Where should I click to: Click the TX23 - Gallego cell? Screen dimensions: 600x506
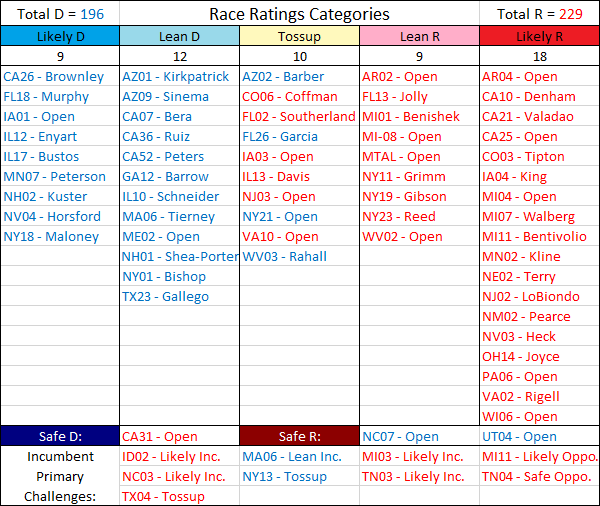[x=179, y=296]
